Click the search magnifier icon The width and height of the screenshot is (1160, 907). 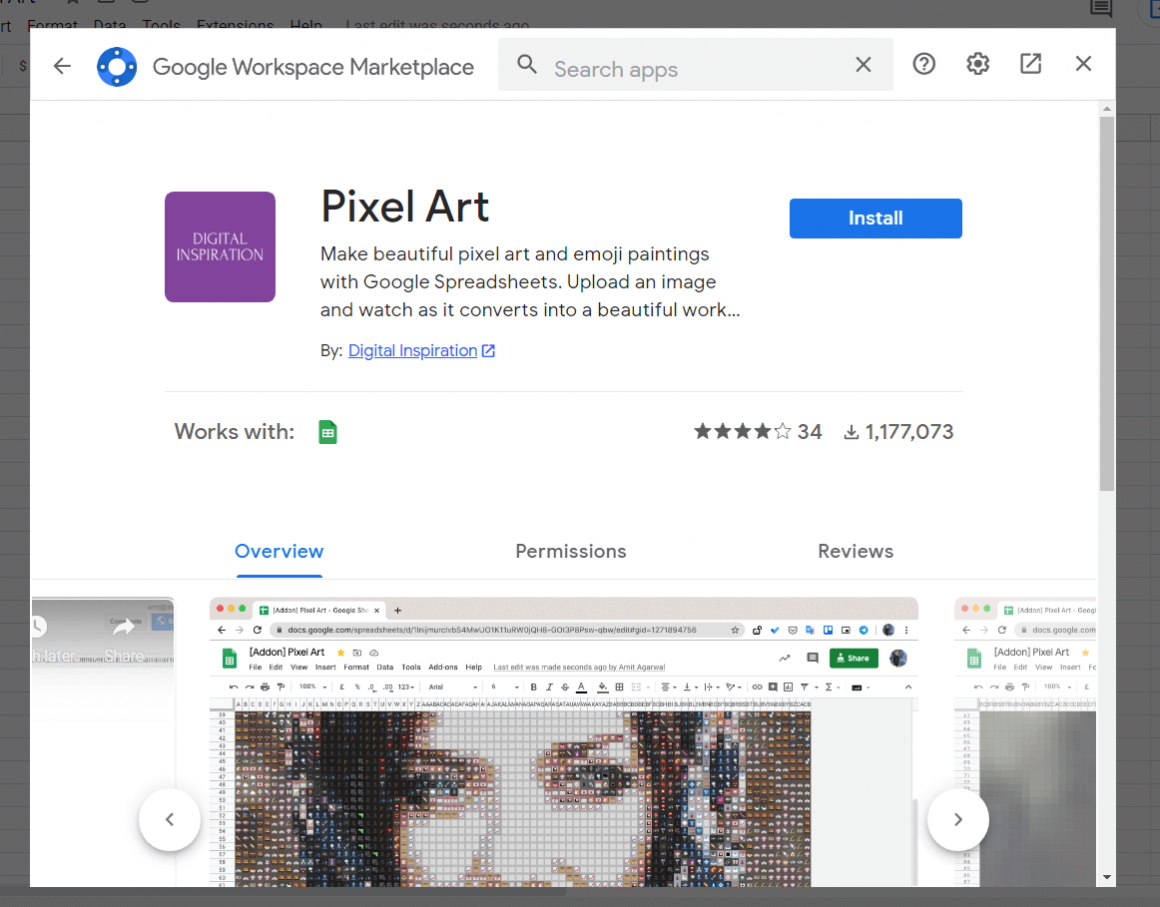[527, 63]
